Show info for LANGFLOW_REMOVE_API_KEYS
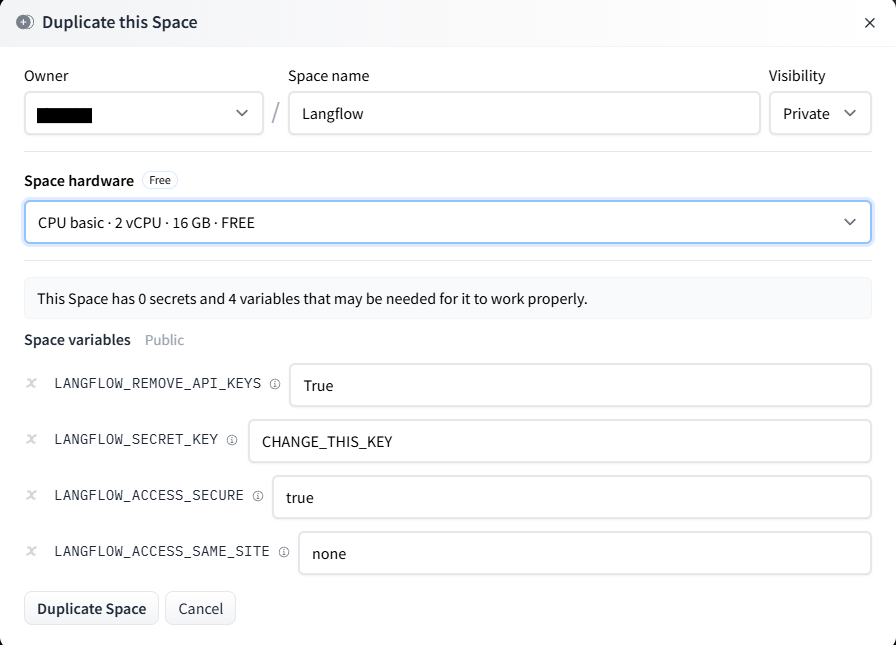The width and height of the screenshot is (896, 645). point(275,384)
